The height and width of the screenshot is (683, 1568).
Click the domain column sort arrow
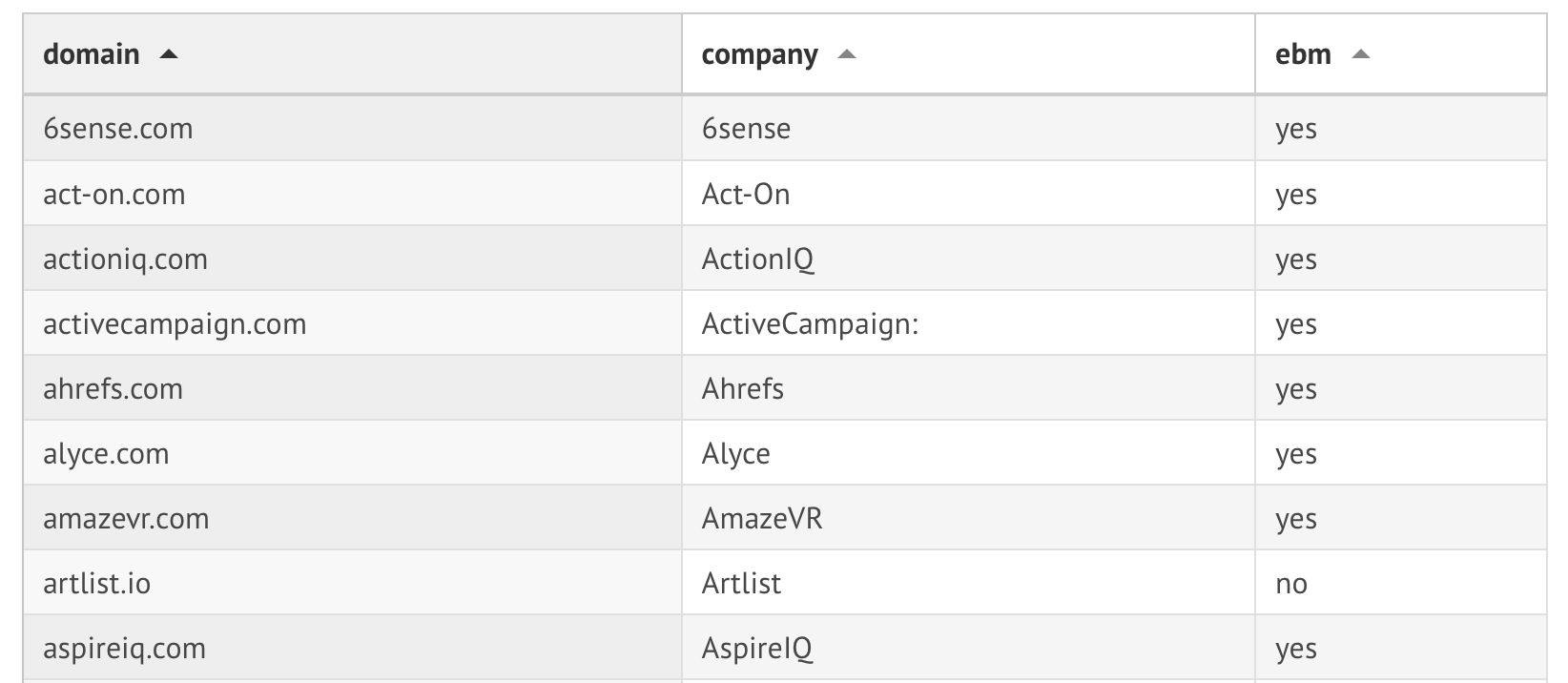click(169, 55)
